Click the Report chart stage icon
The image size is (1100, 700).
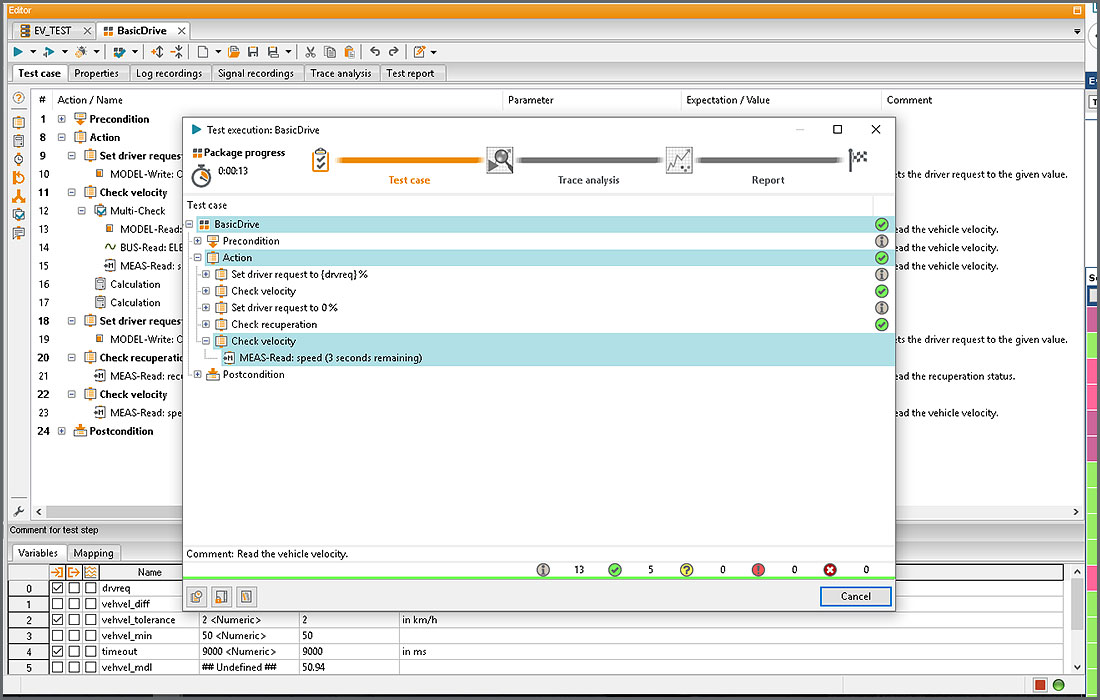[x=679, y=160]
